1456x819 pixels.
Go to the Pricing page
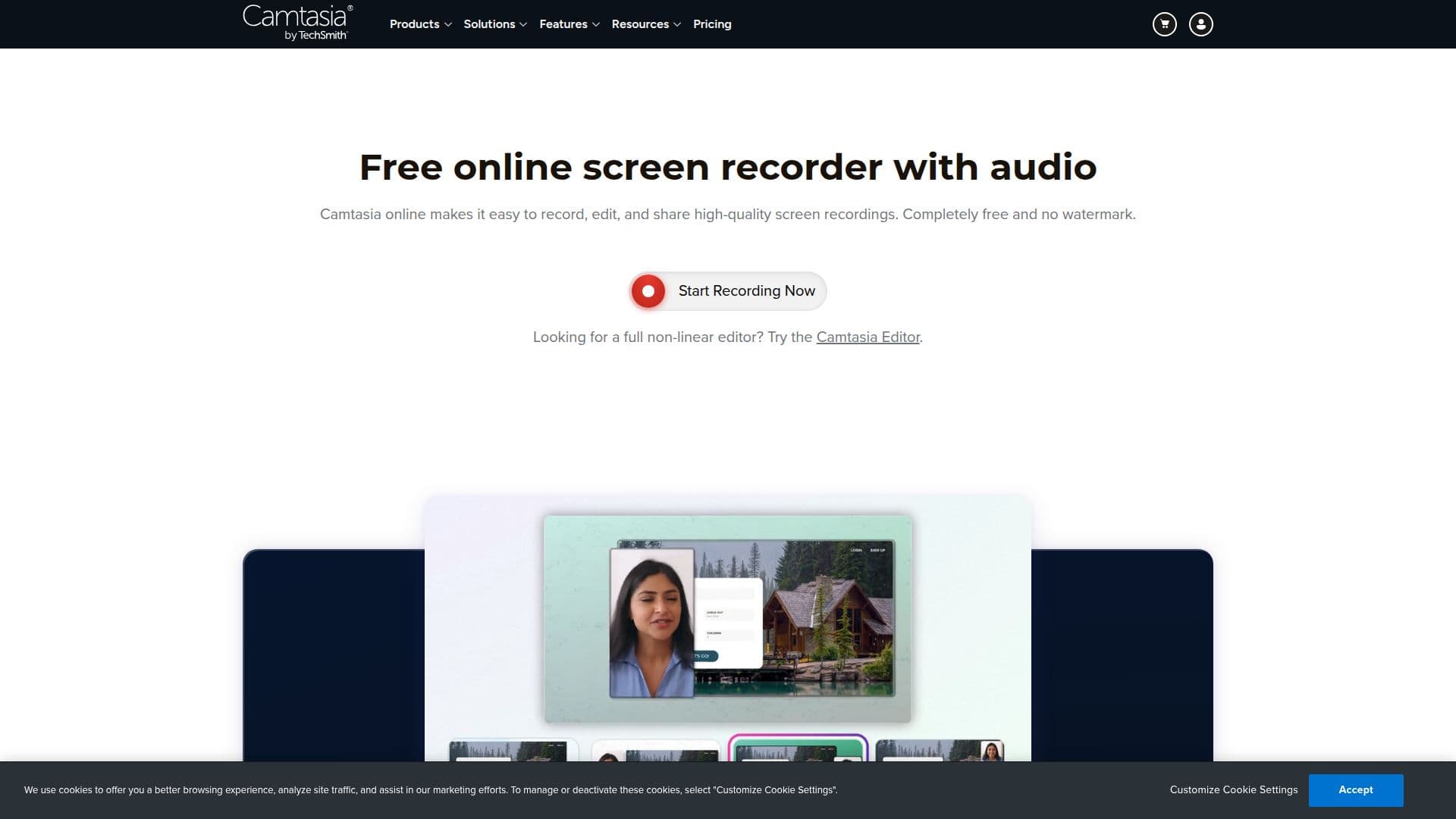coord(712,24)
